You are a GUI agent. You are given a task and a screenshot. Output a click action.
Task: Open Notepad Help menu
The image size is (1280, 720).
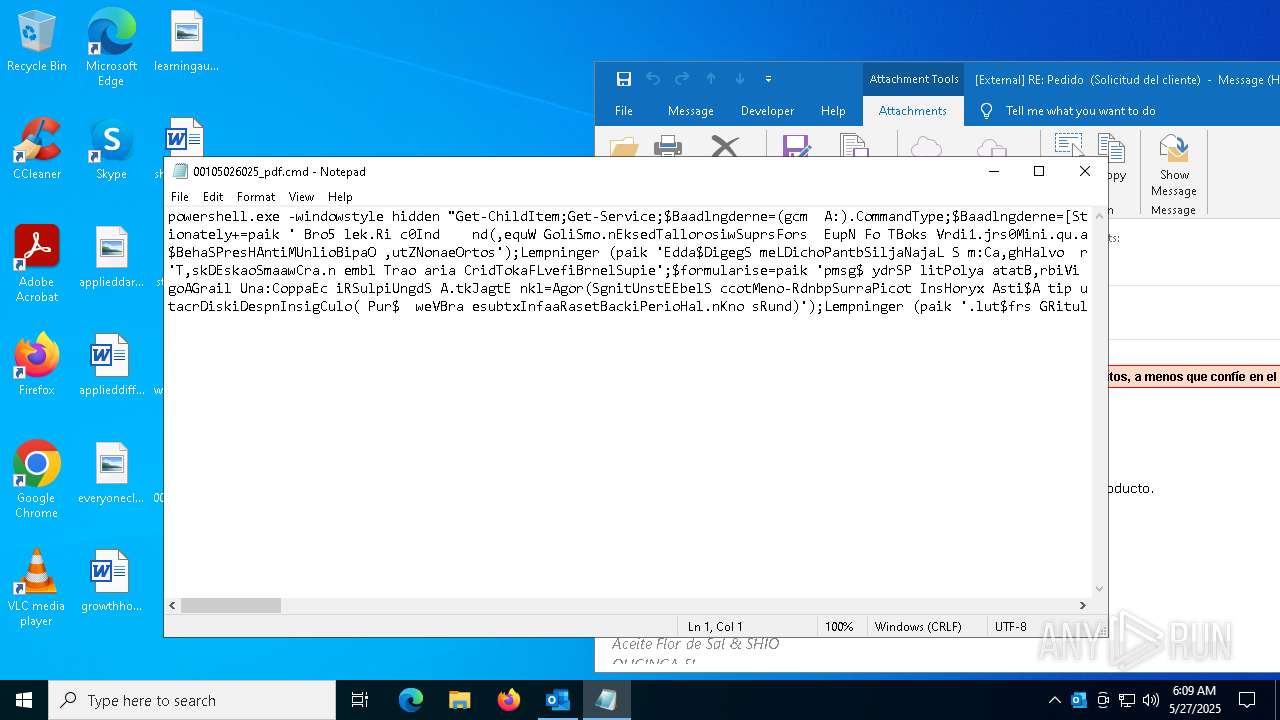(x=340, y=197)
